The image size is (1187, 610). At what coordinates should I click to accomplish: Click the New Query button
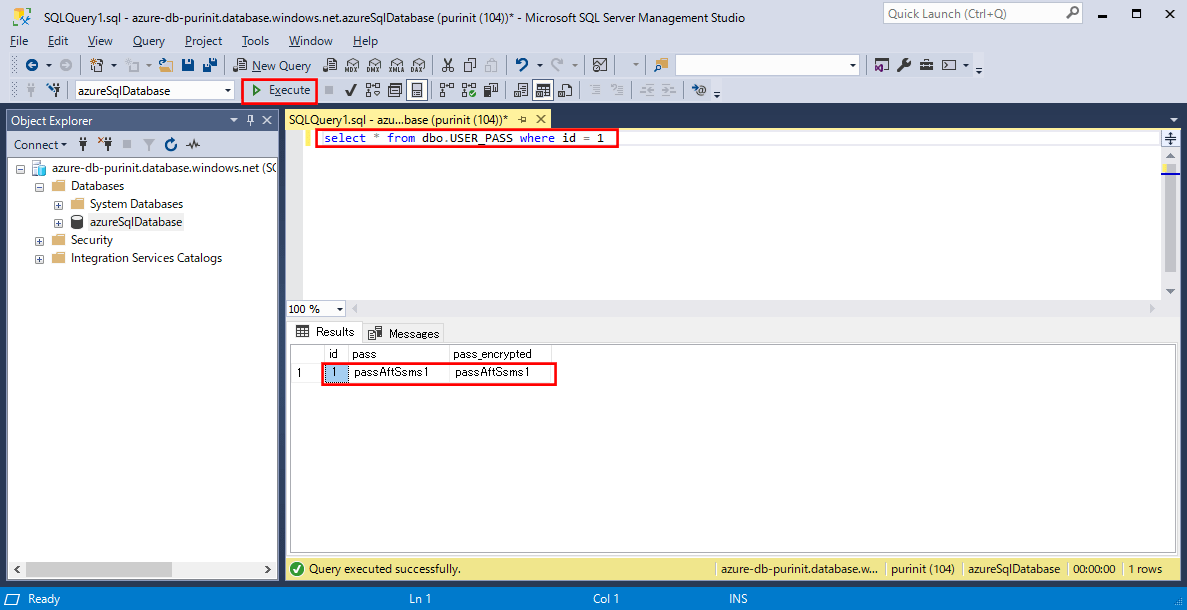pyautogui.click(x=272, y=65)
